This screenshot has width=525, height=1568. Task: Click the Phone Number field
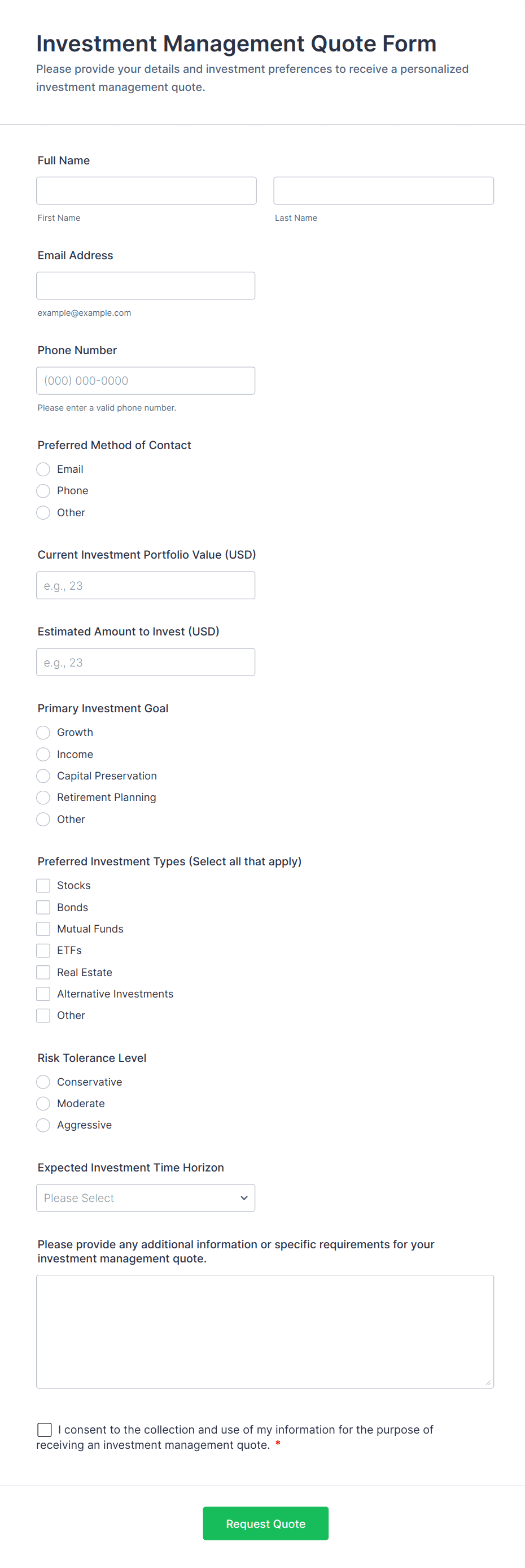pyautogui.click(x=146, y=381)
